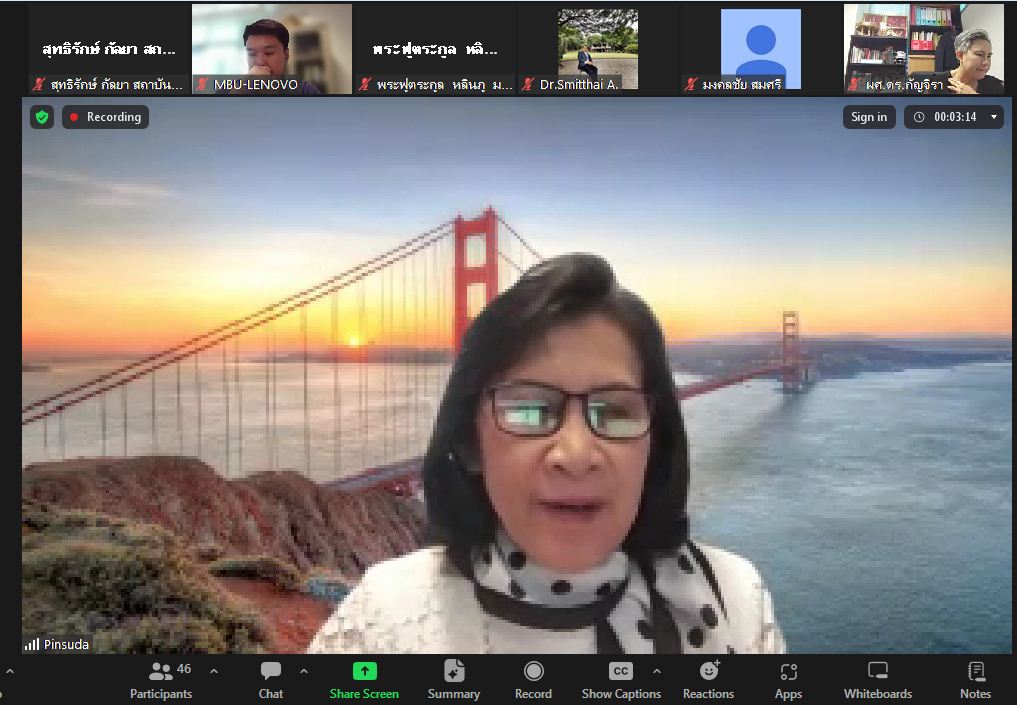The width and height of the screenshot is (1017, 705).
Task: Open the Notes panel
Action: (975, 679)
